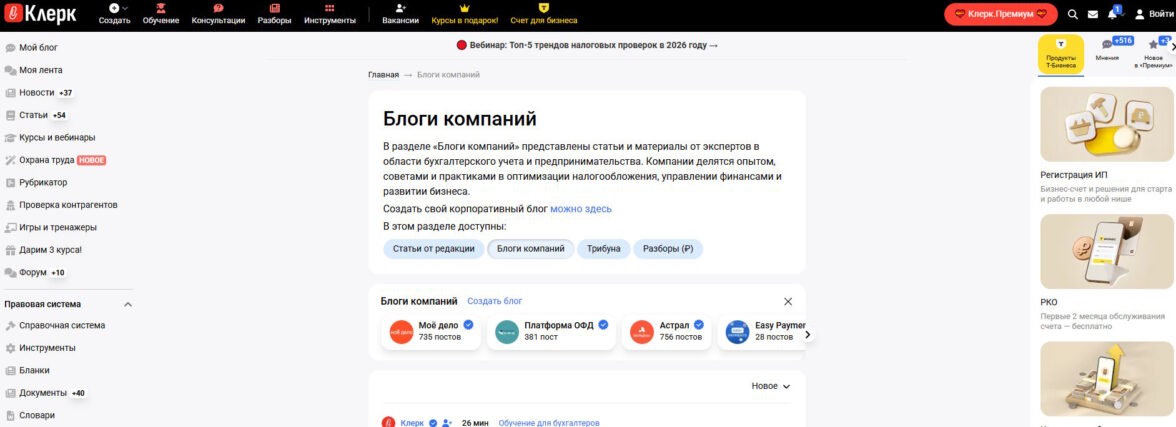The height and width of the screenshot is (427, 1176).
Task: Open Разборы in top navigation
Action: 274,14
